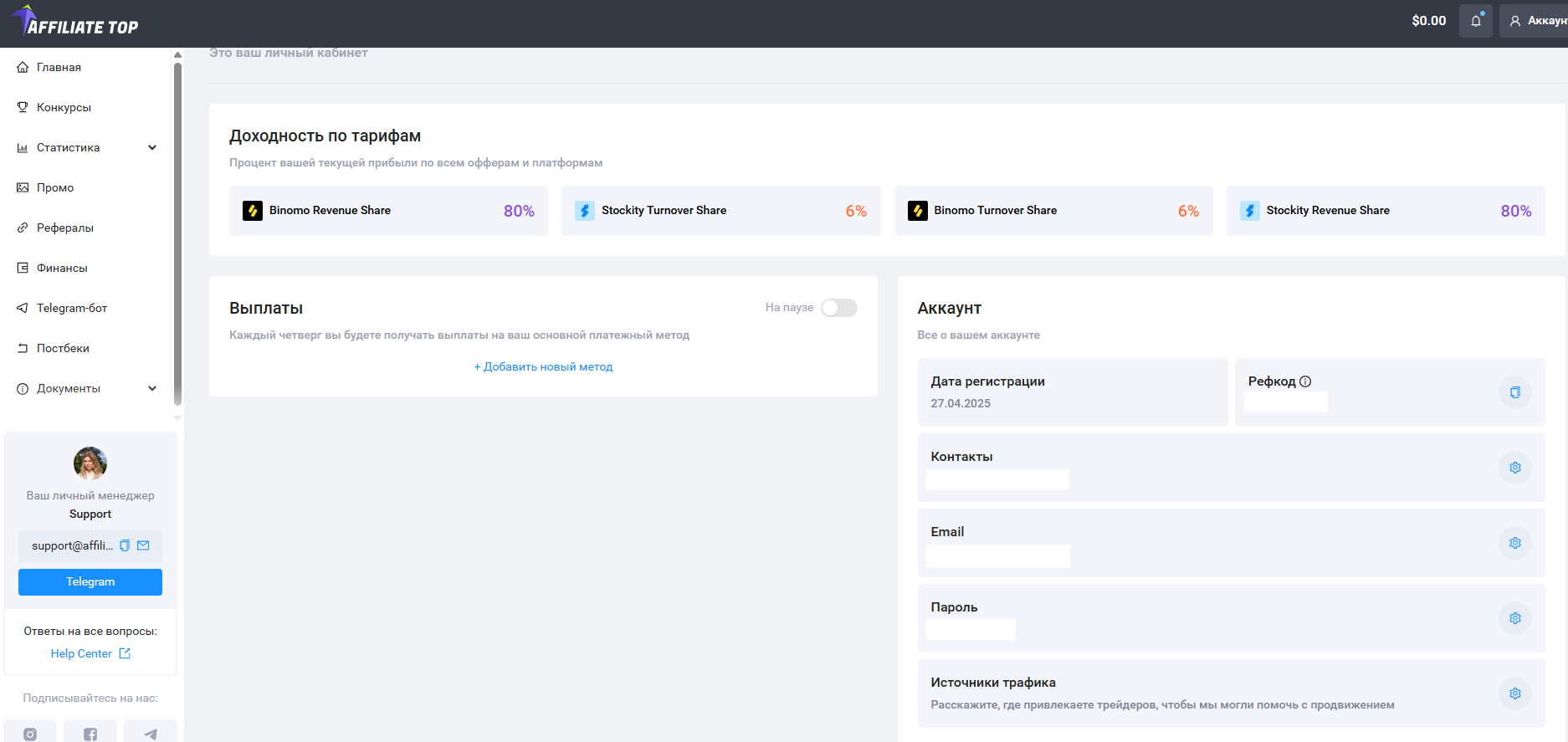Open the notifications bell
This screenshot has width=1568, height=742.
[1476, 21]
